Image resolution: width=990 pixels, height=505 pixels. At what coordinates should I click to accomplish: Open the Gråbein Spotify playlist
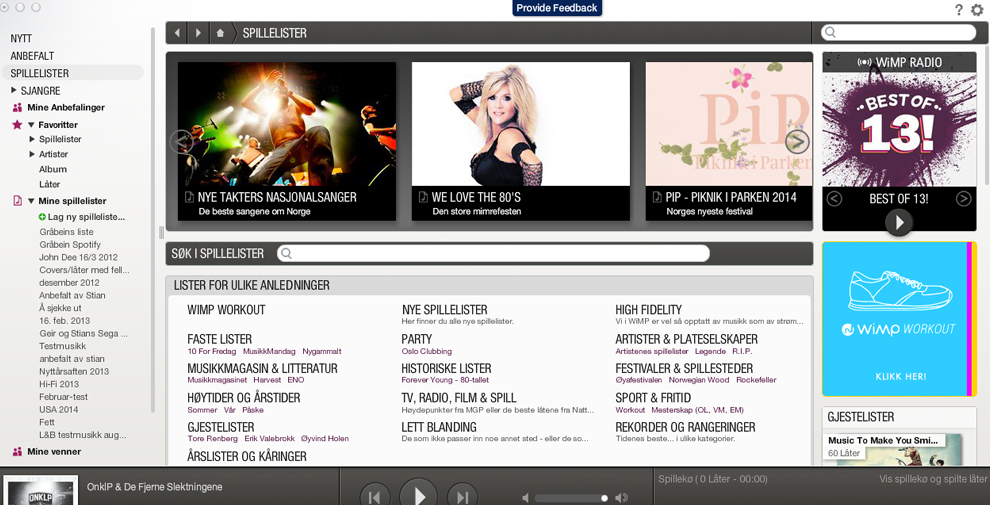[x=70, y=244]
